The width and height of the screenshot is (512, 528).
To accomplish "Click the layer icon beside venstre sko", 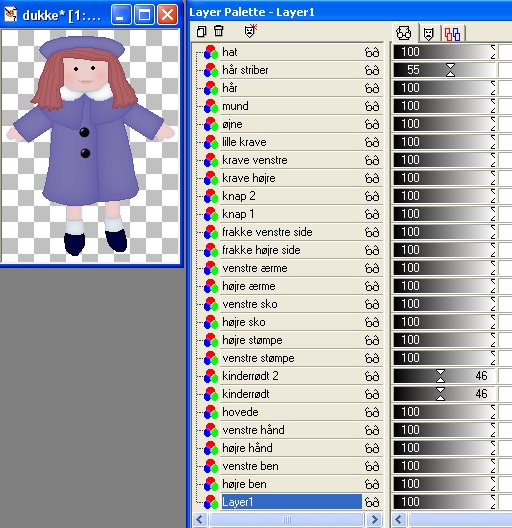I will coord(211,304).
